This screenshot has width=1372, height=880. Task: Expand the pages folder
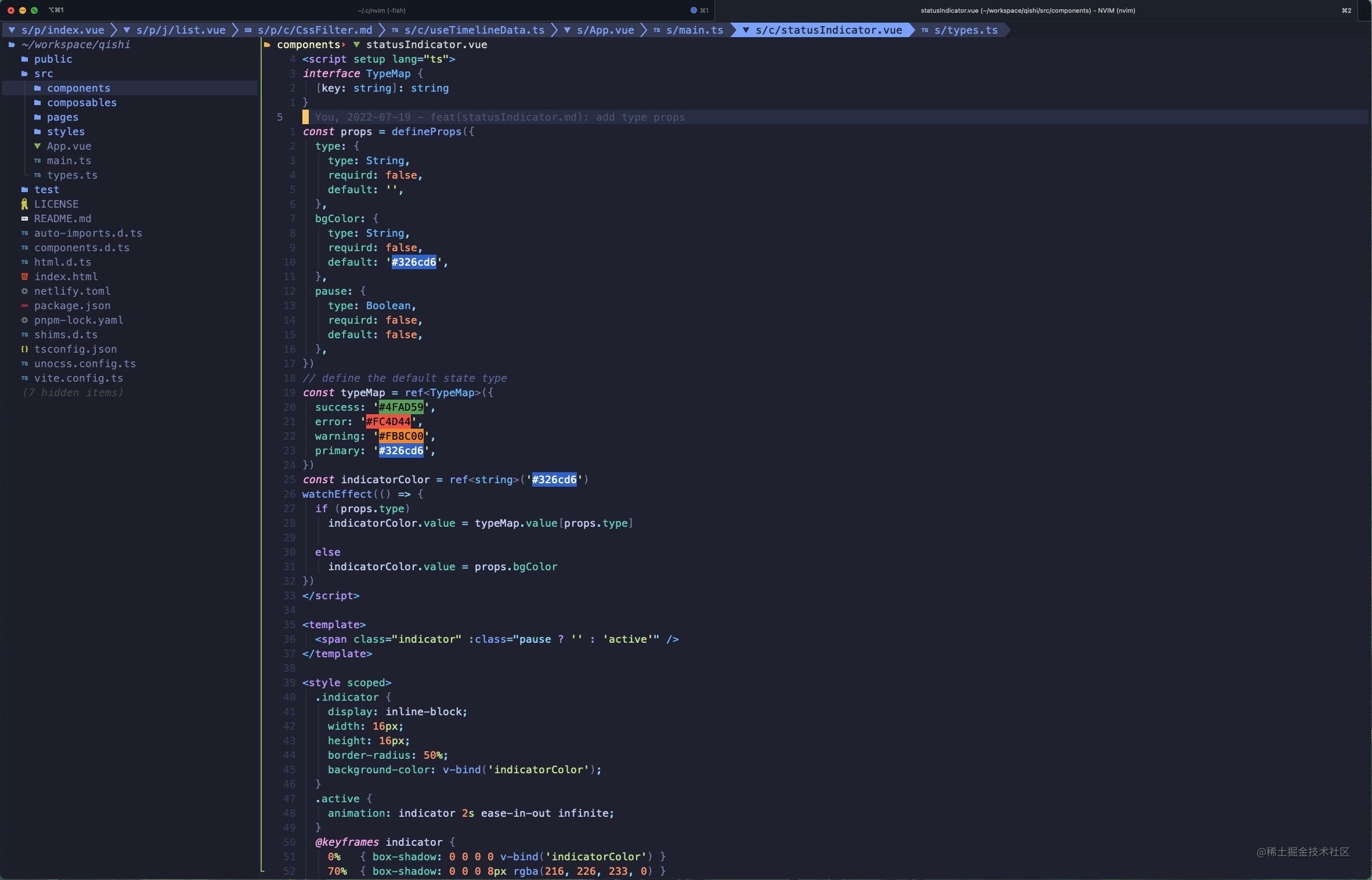[x=63, y=117]
